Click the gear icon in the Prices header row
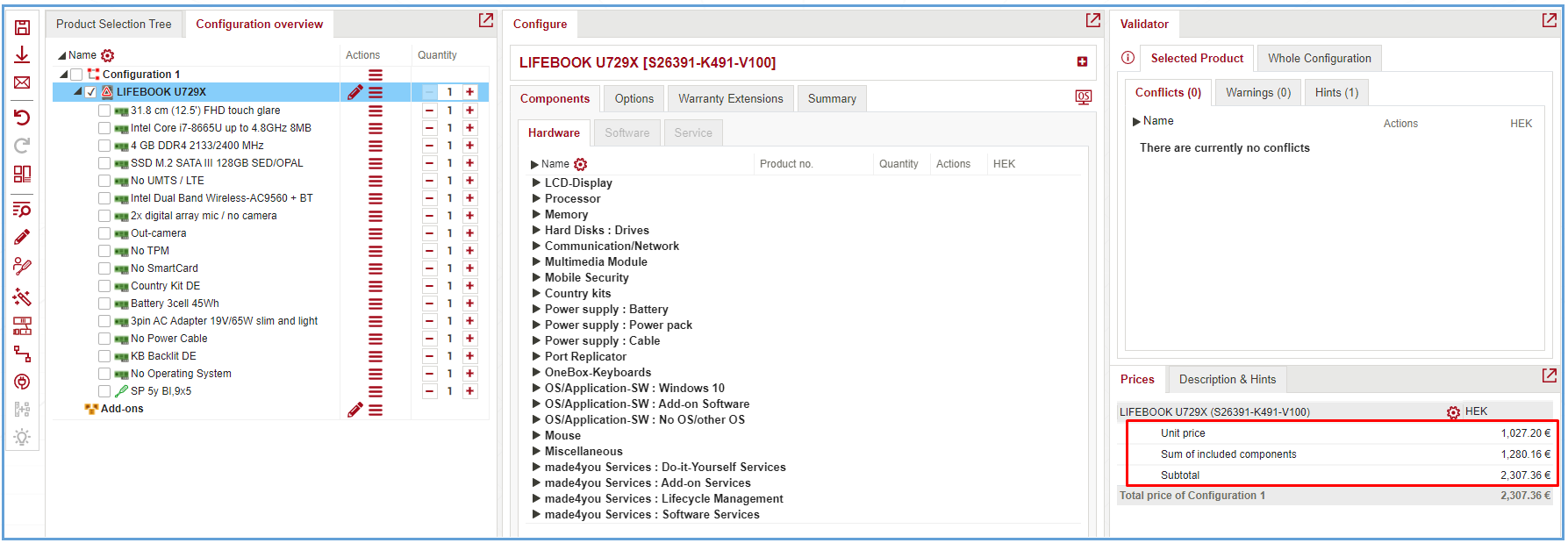Image resolution: width=1568 pixels, height=543 pixels. (x=1454, y=412)
